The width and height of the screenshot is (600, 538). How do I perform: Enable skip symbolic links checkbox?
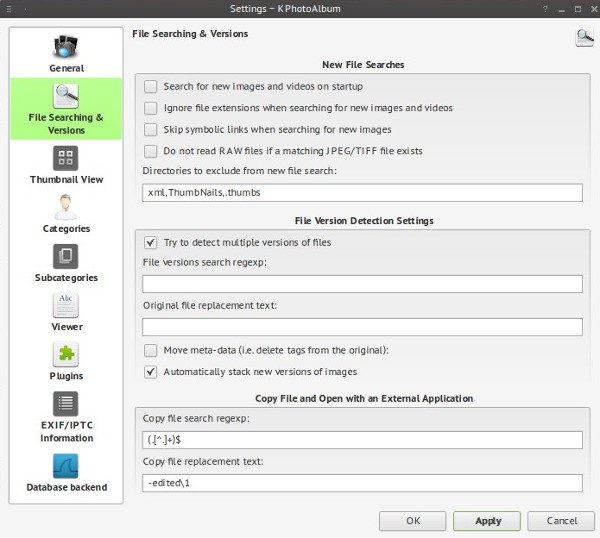pyautogui.click(x=150, y=129)
